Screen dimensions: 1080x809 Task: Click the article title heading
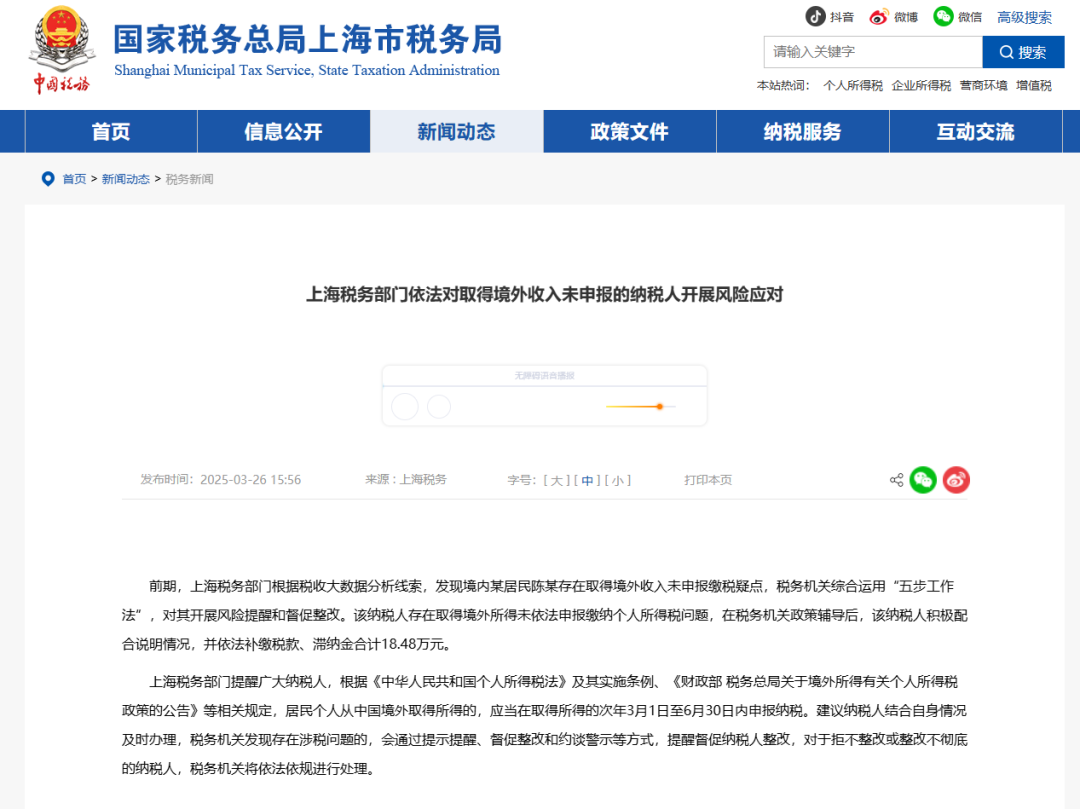tap(545, 295)
